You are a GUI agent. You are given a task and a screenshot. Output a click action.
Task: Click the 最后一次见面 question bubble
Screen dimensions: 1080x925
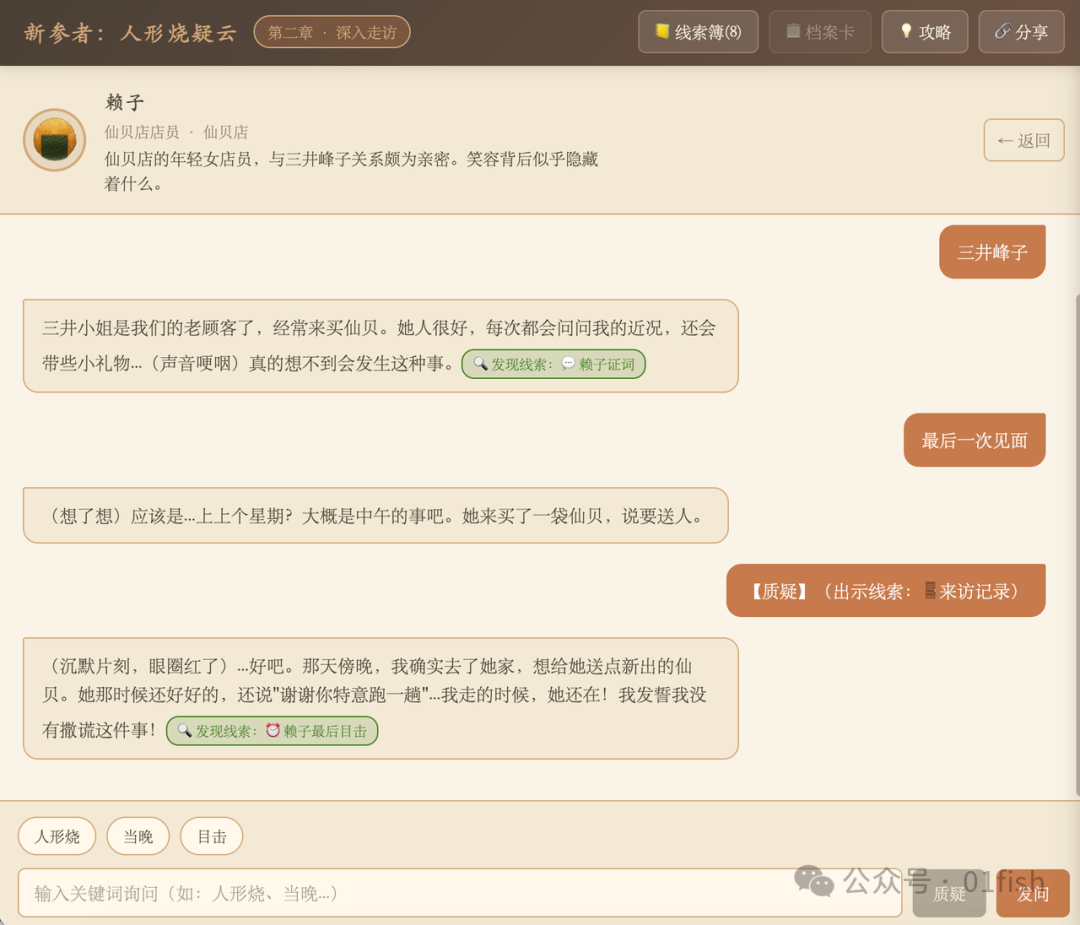(x=975, y=440)
